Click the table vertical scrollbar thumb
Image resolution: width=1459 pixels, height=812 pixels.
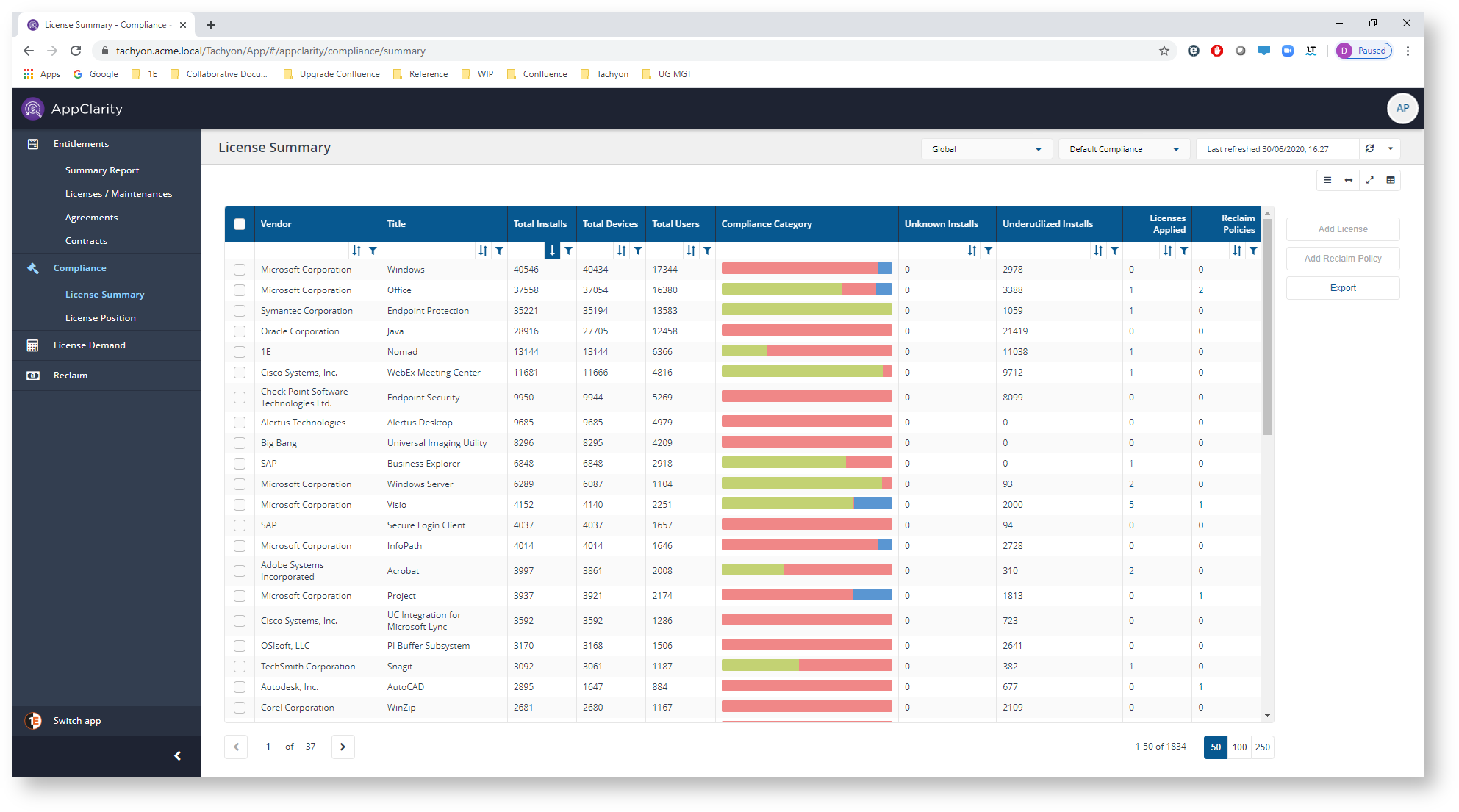(1267, 326)
